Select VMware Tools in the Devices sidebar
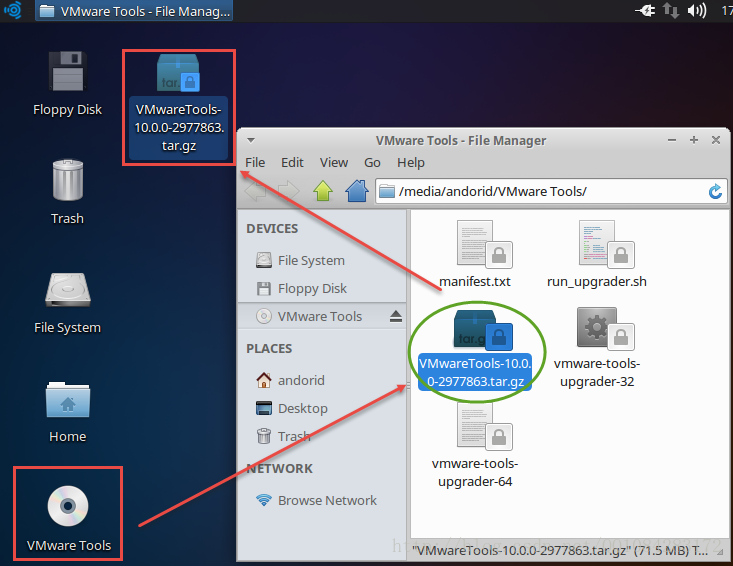 coord(322,316)
